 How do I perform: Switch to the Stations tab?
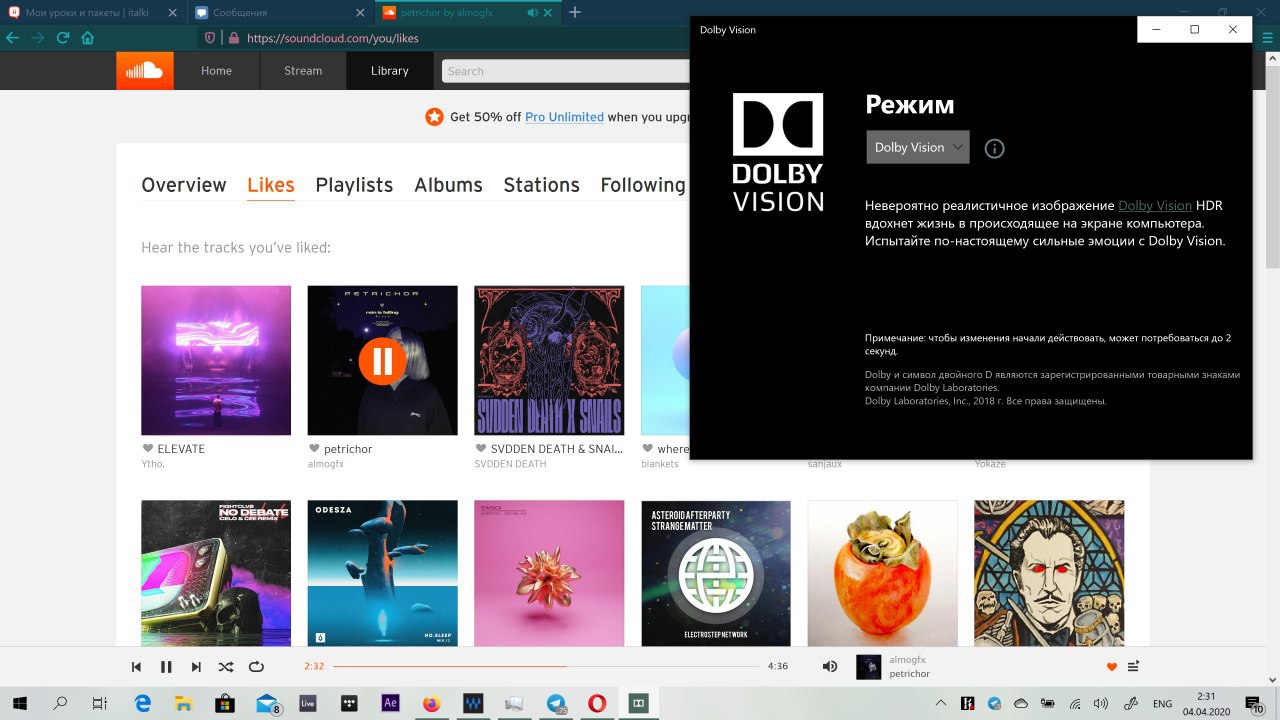[x=541, y=185]
